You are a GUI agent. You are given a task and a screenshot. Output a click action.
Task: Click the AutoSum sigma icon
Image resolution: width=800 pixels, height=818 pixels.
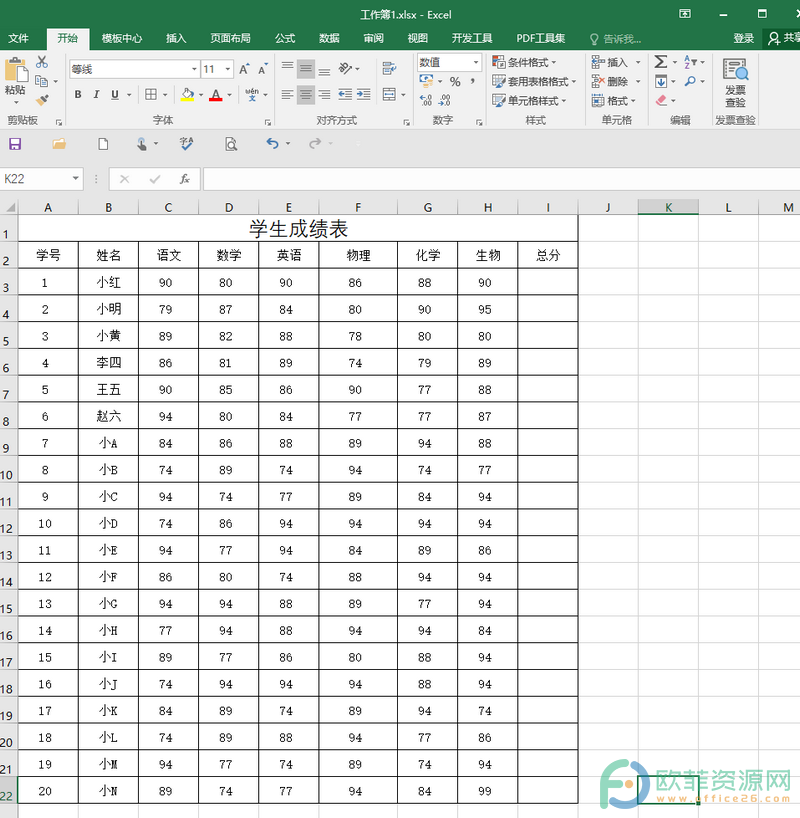661,62
